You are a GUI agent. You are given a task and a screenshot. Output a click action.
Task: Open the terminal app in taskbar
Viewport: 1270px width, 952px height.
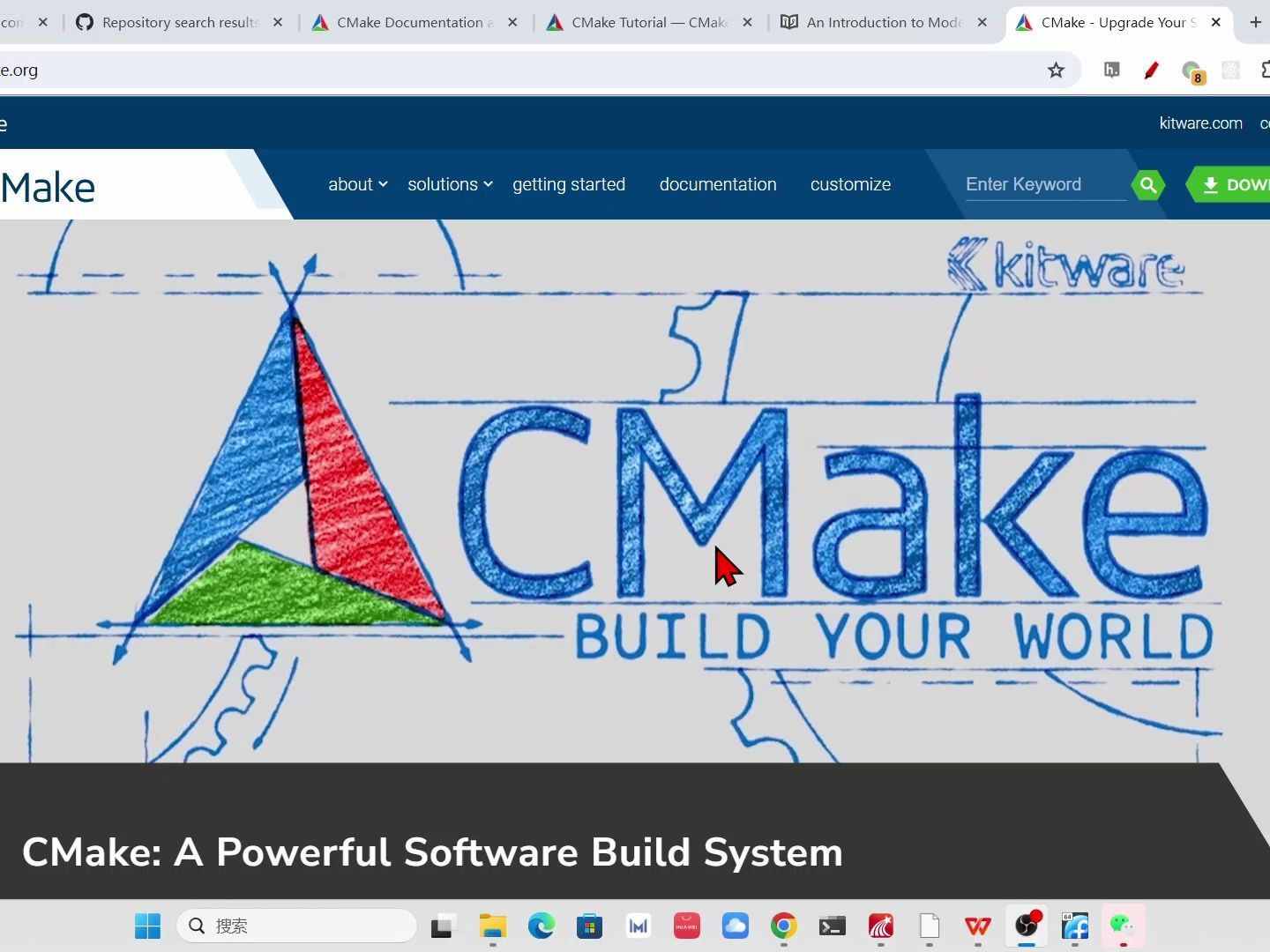click(832, 926)
